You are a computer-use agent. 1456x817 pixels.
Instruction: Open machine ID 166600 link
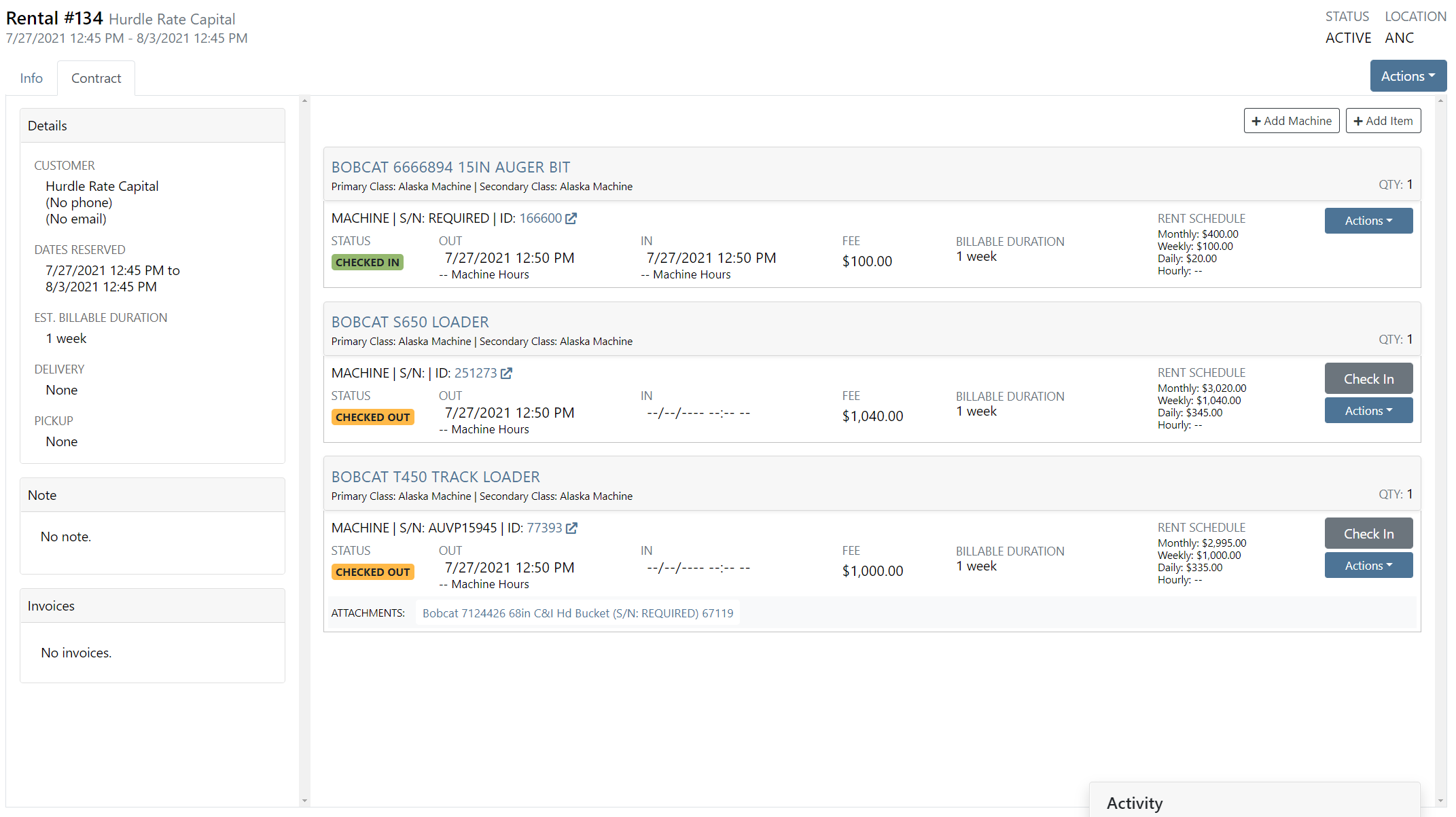pyautogui.click(x=541, y=219)
